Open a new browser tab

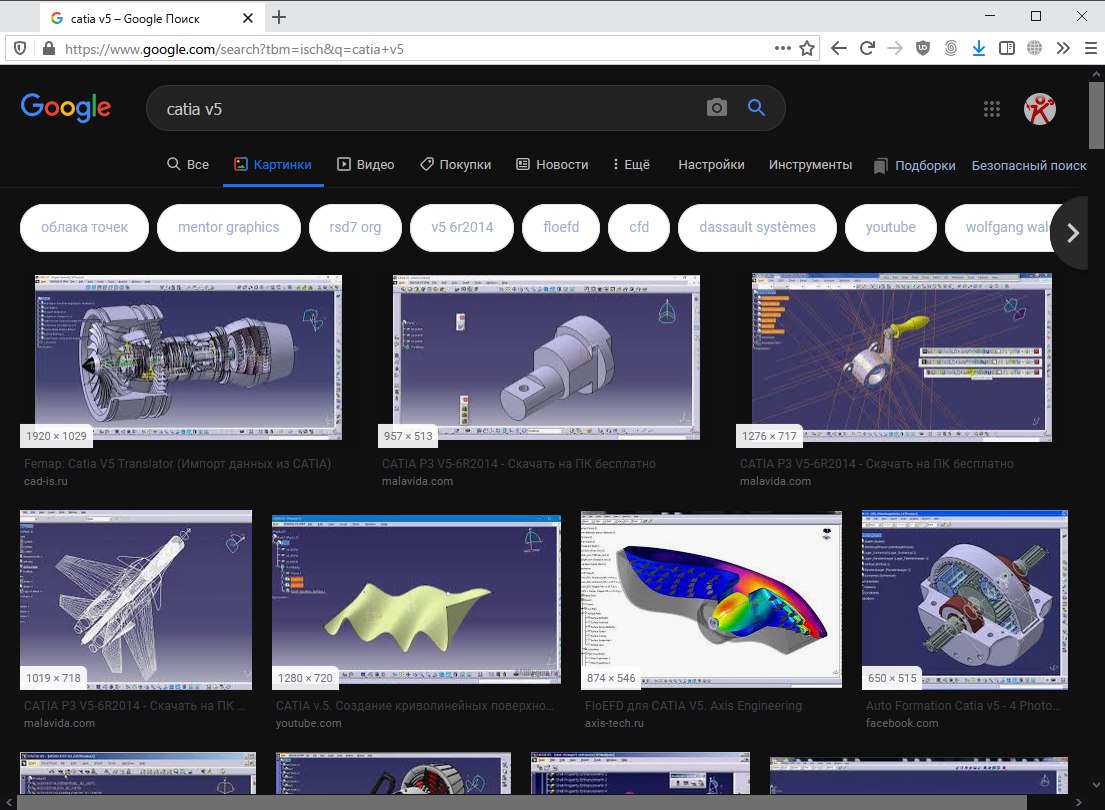click(279, 18)
